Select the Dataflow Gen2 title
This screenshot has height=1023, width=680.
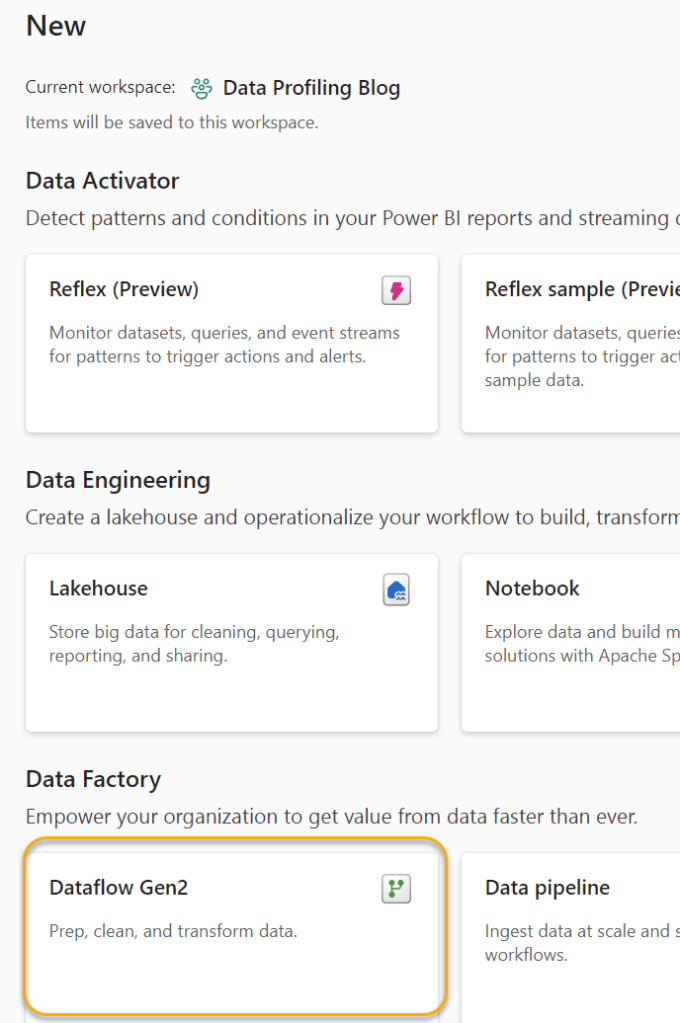[118, 887]
